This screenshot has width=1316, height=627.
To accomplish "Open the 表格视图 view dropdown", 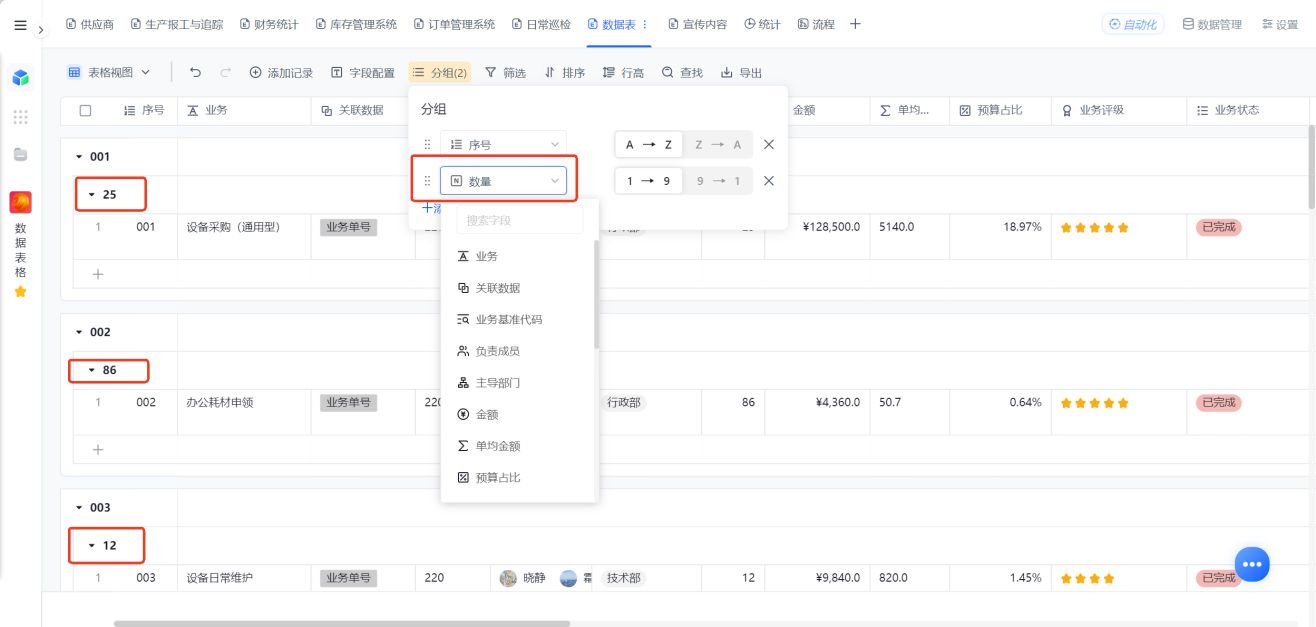I will point(109,72).
